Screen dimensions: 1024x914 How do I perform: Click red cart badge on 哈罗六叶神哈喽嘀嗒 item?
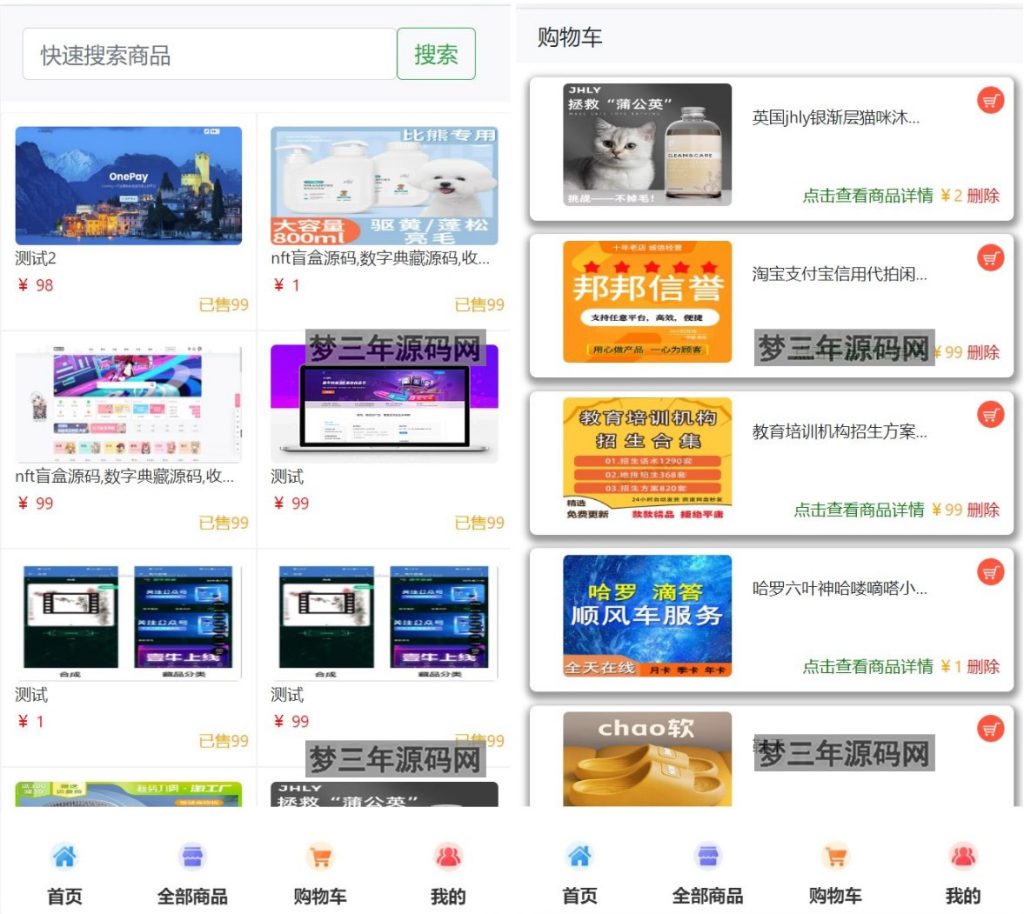click(x=990, y=572)
